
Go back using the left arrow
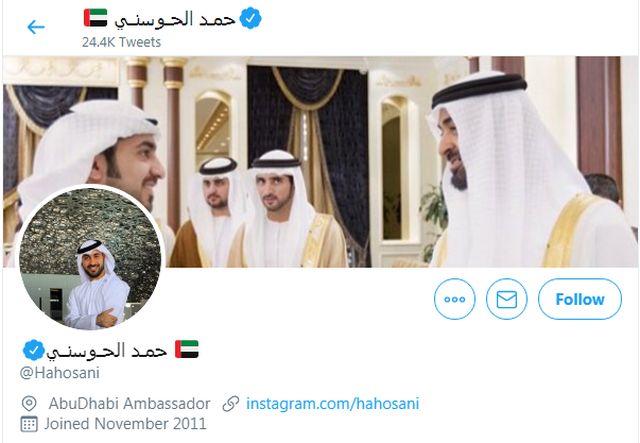[x=36, y=27]
